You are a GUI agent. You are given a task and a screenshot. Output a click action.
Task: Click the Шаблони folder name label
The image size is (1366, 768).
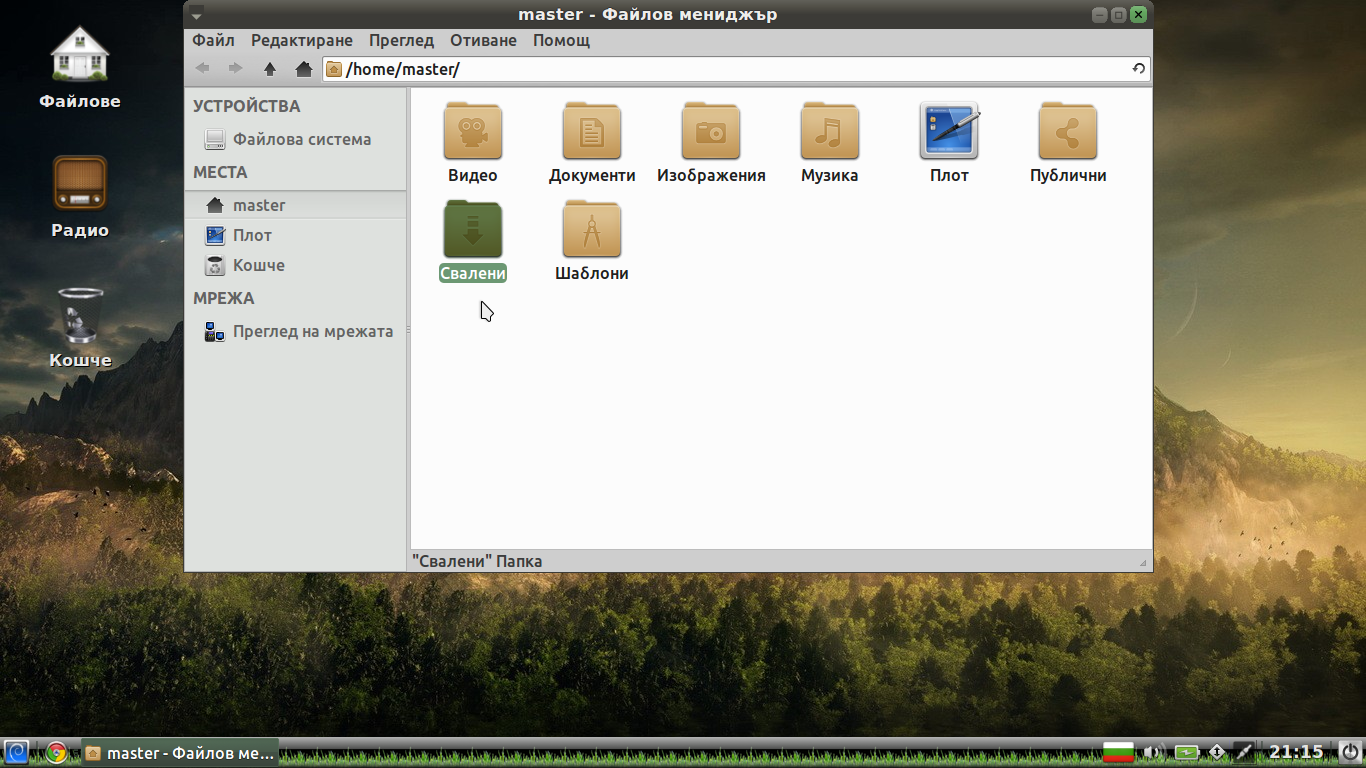coord(592,273)
